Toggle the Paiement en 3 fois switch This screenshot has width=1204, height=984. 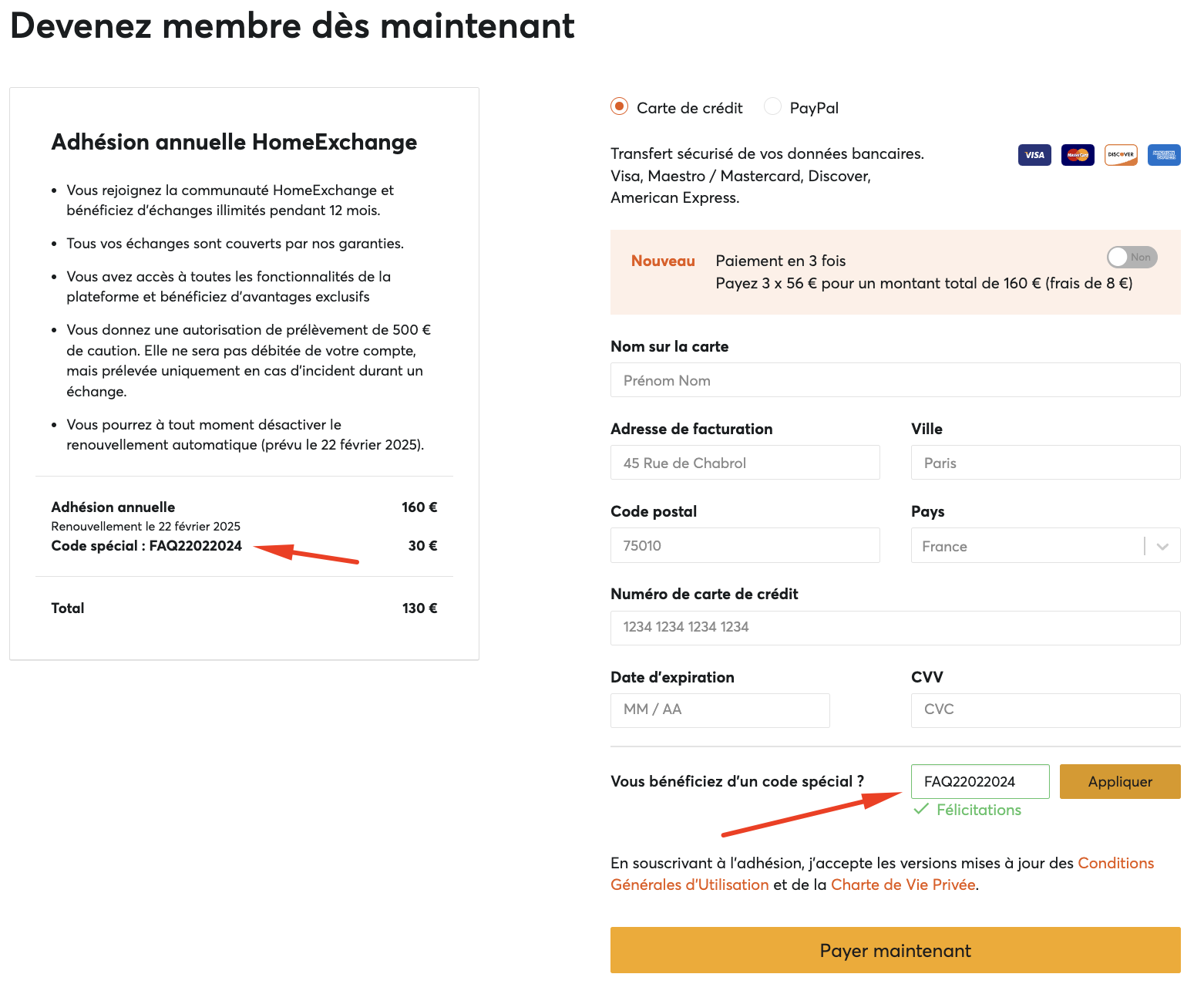coord(1132,257)
